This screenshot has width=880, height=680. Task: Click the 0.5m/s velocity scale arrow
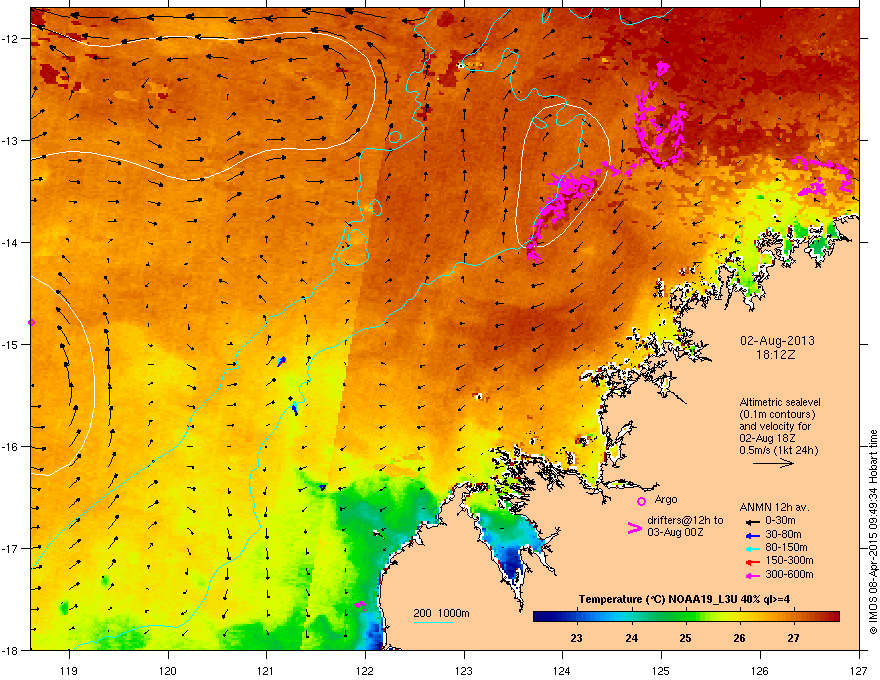coord(773,463)
